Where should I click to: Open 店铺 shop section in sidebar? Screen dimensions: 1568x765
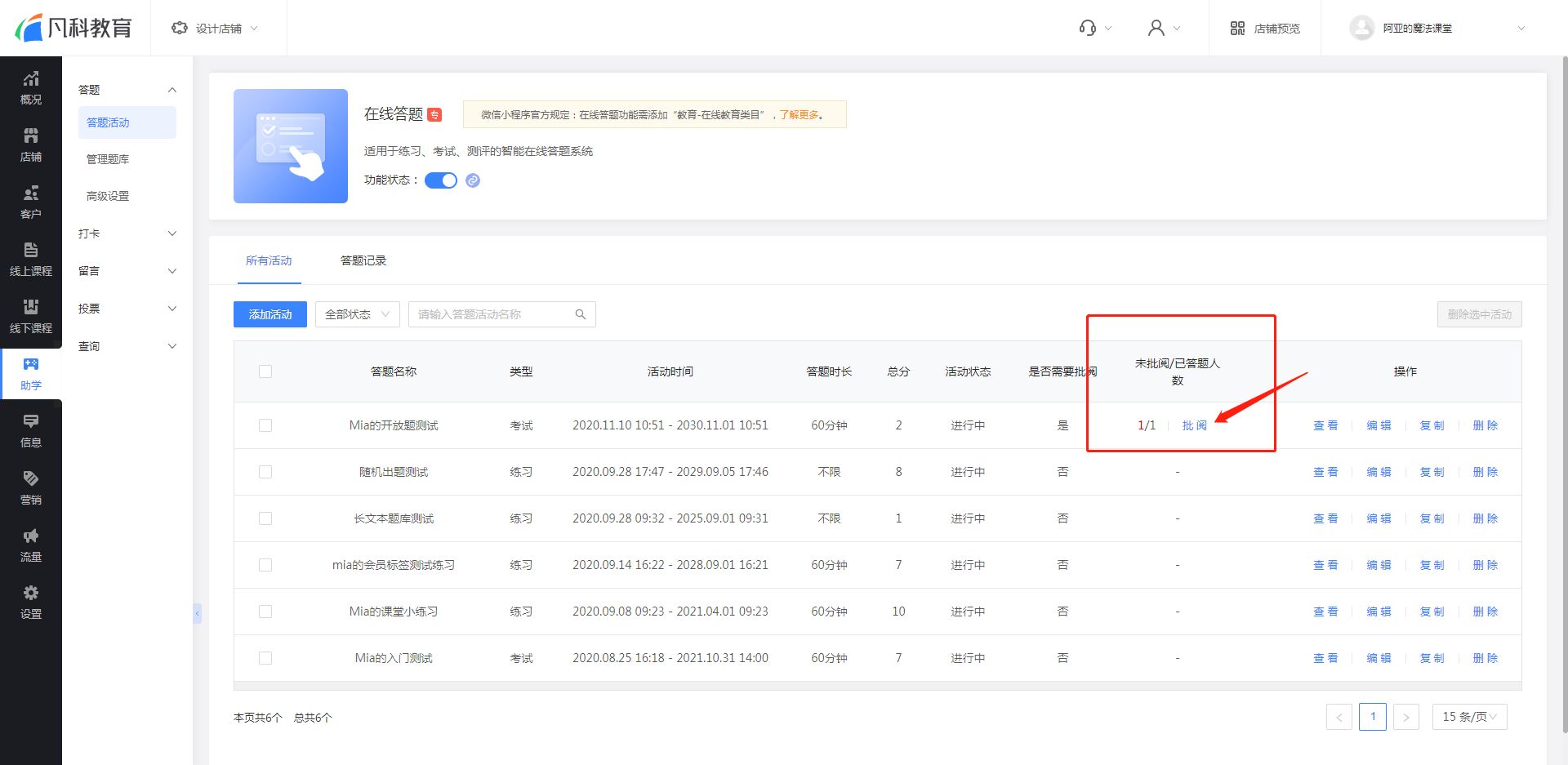point(31,145)
